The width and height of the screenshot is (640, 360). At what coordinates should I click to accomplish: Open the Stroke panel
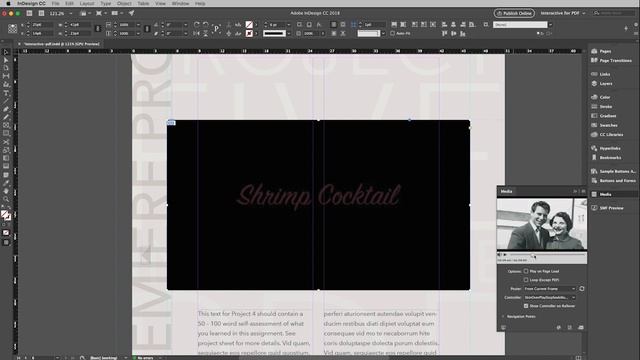(x=602, y=107)
